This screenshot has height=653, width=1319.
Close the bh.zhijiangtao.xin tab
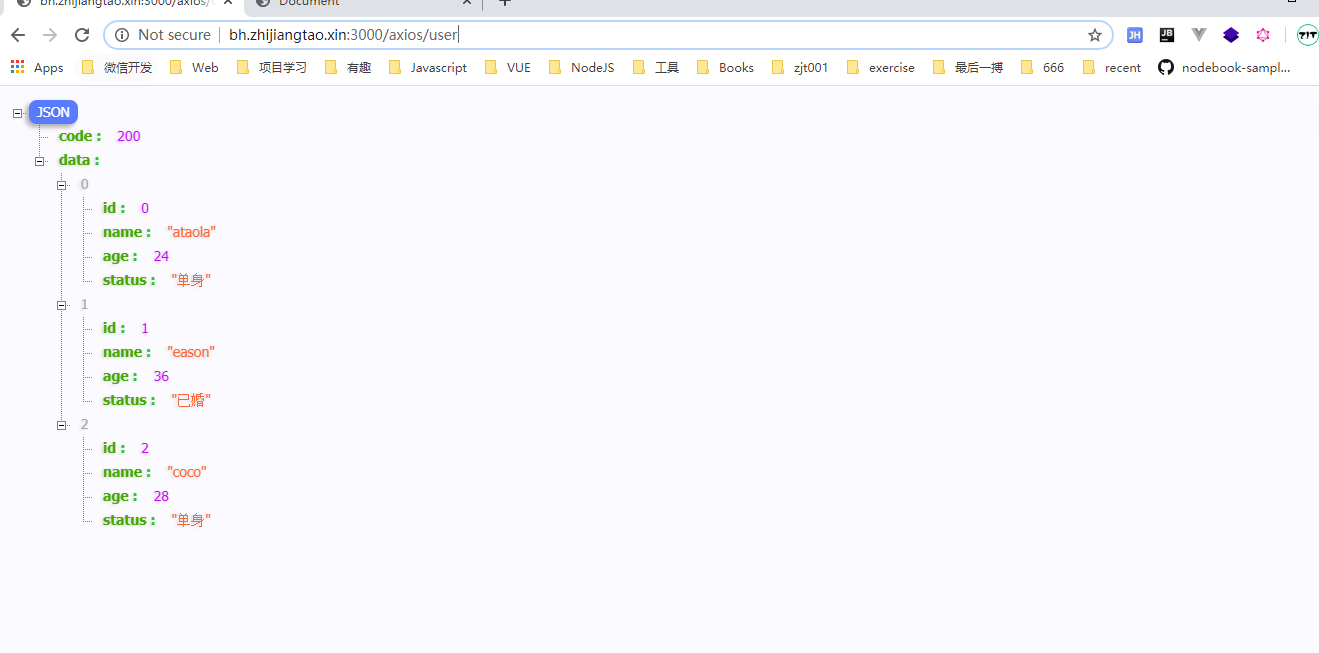[x=227, y=3]
